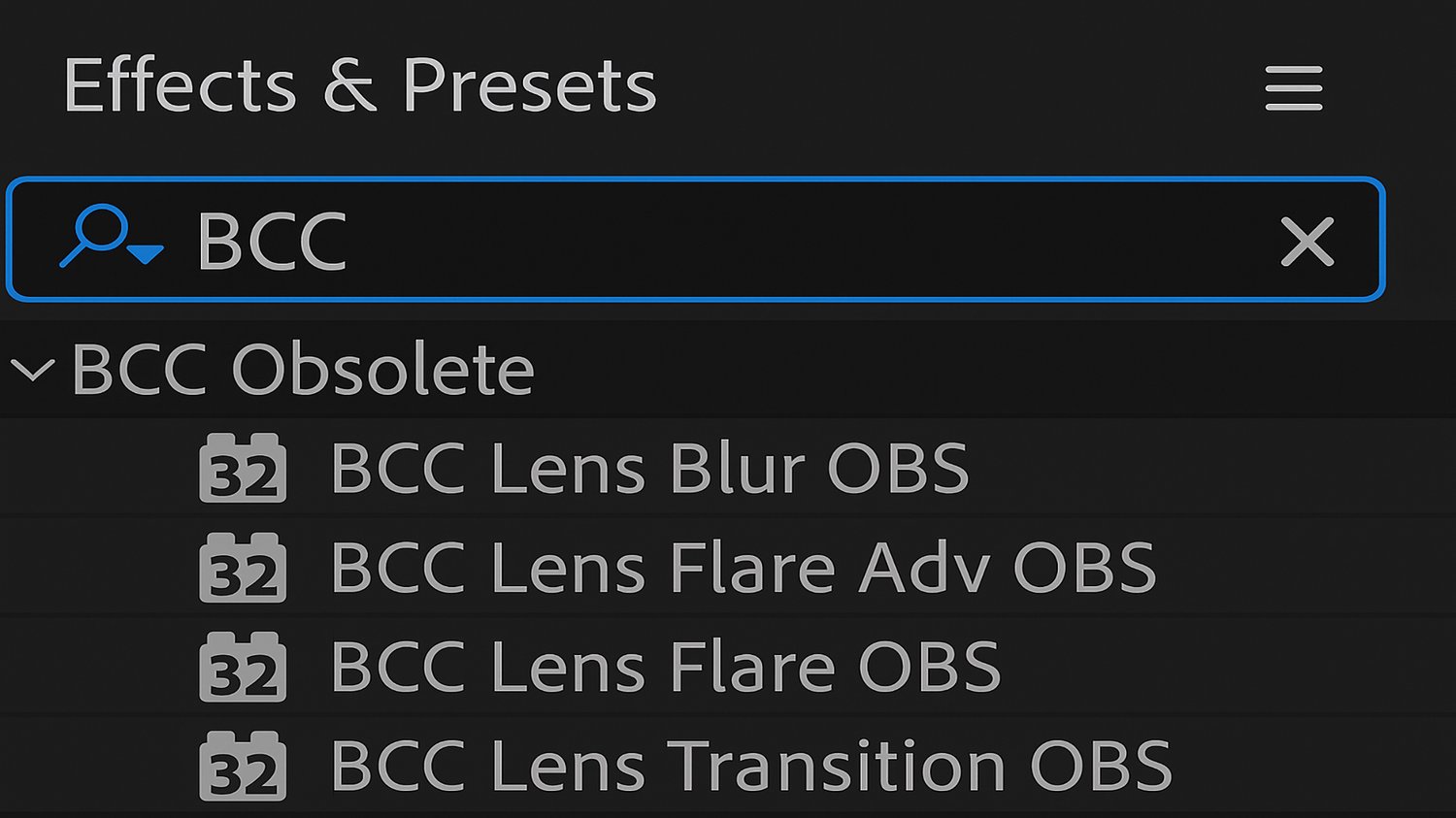Click the 32-bit icon beside BCC Lens Flare Adv OBS

pos(243,569)
